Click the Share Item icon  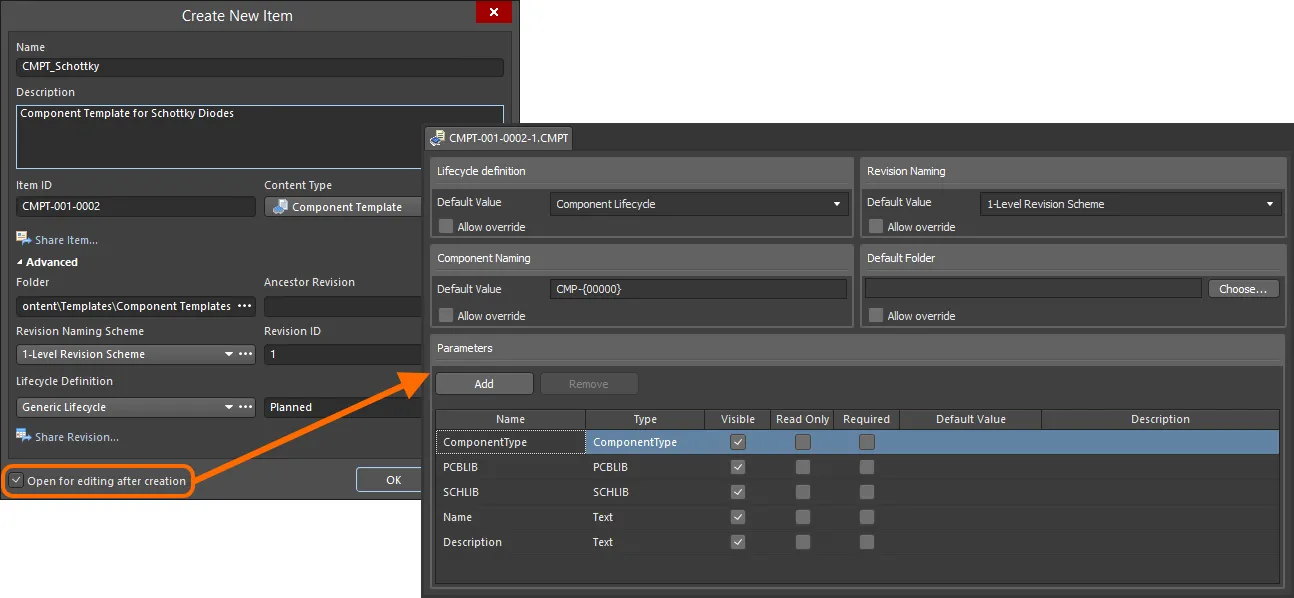(x=24, y=239)
